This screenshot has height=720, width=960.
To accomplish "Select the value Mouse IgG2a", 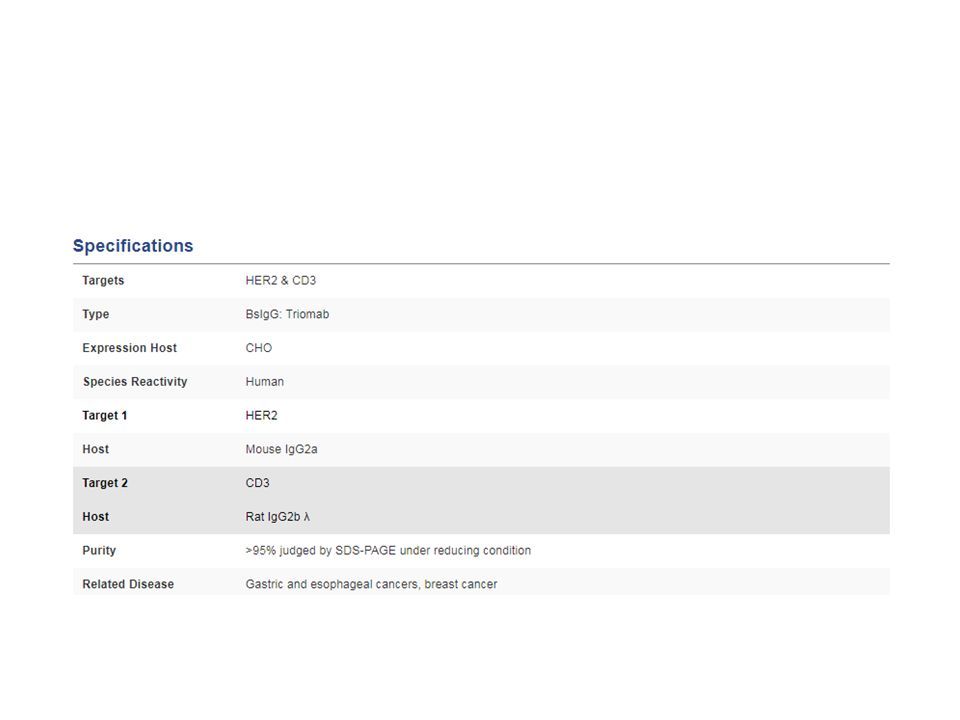I will coord(282,449).
